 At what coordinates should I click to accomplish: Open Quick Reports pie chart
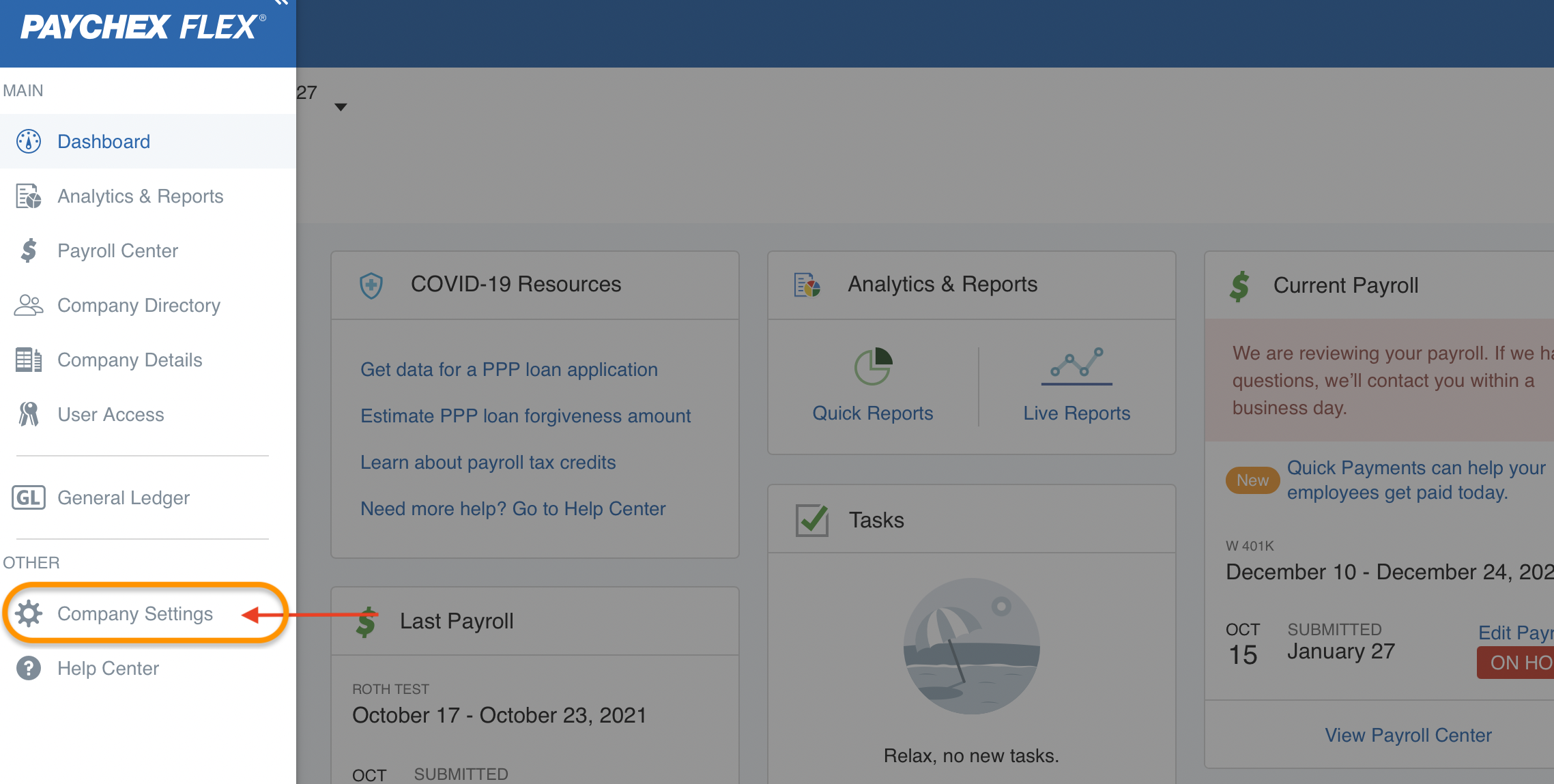click(x=873, y=367)
